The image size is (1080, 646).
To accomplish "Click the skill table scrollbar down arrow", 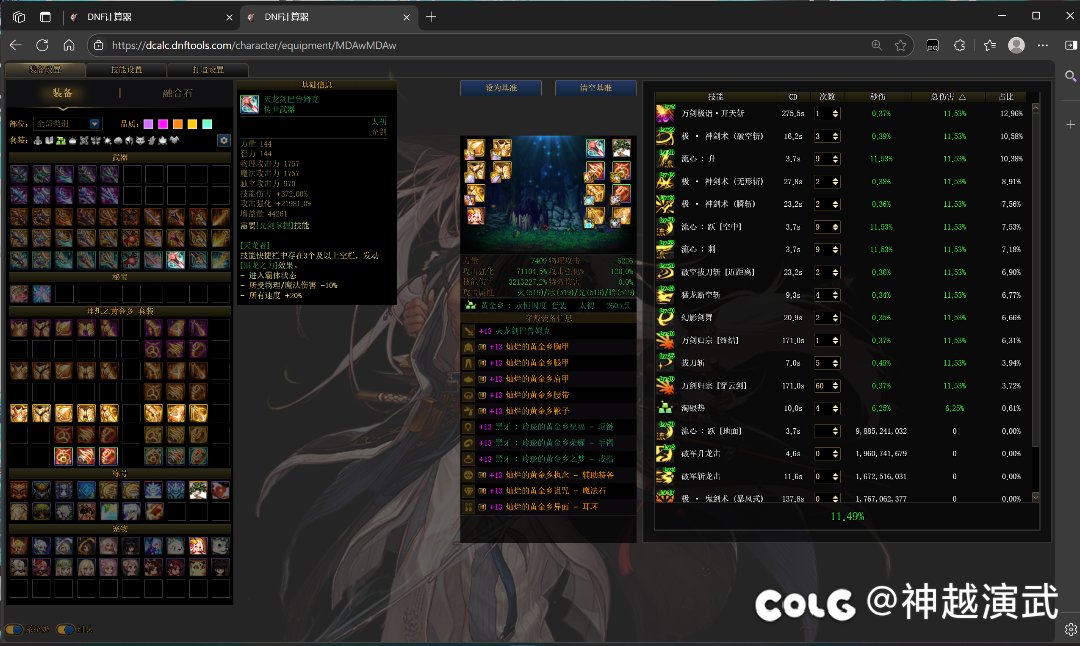I will [1035, 497].
